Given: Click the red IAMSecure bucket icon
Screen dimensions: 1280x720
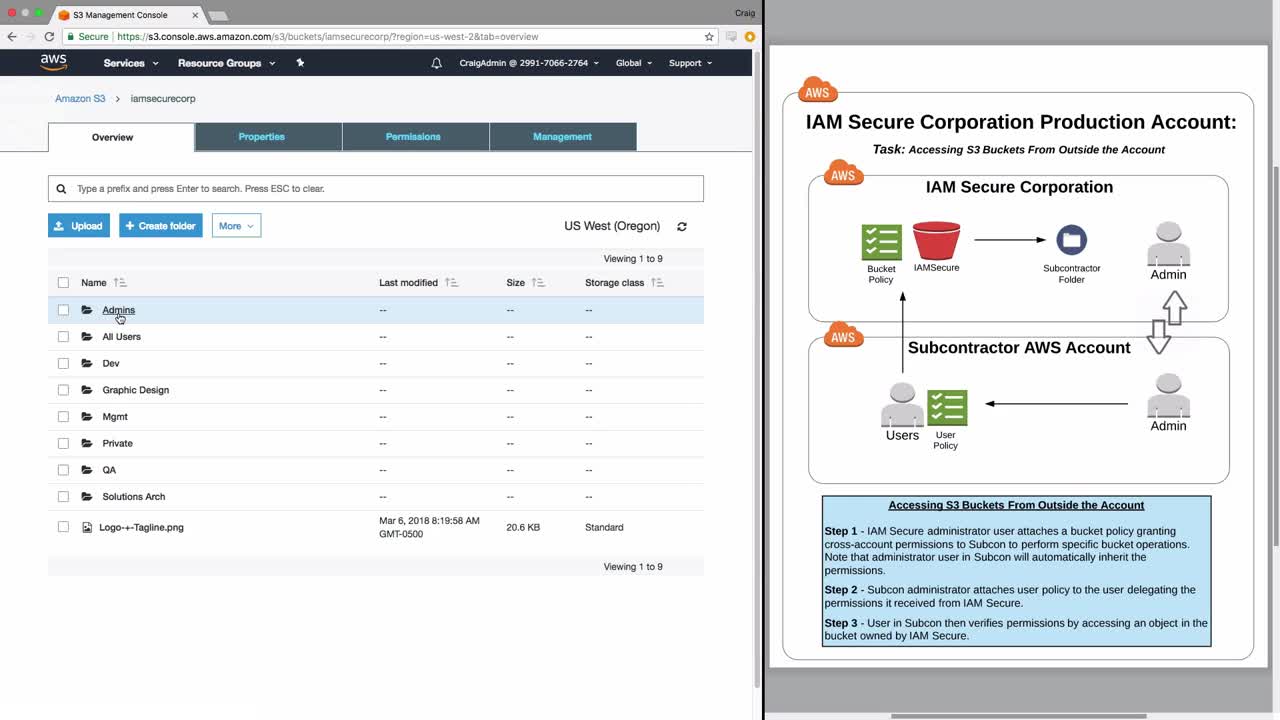Looking at the screenshot, I should click(936, 241).
